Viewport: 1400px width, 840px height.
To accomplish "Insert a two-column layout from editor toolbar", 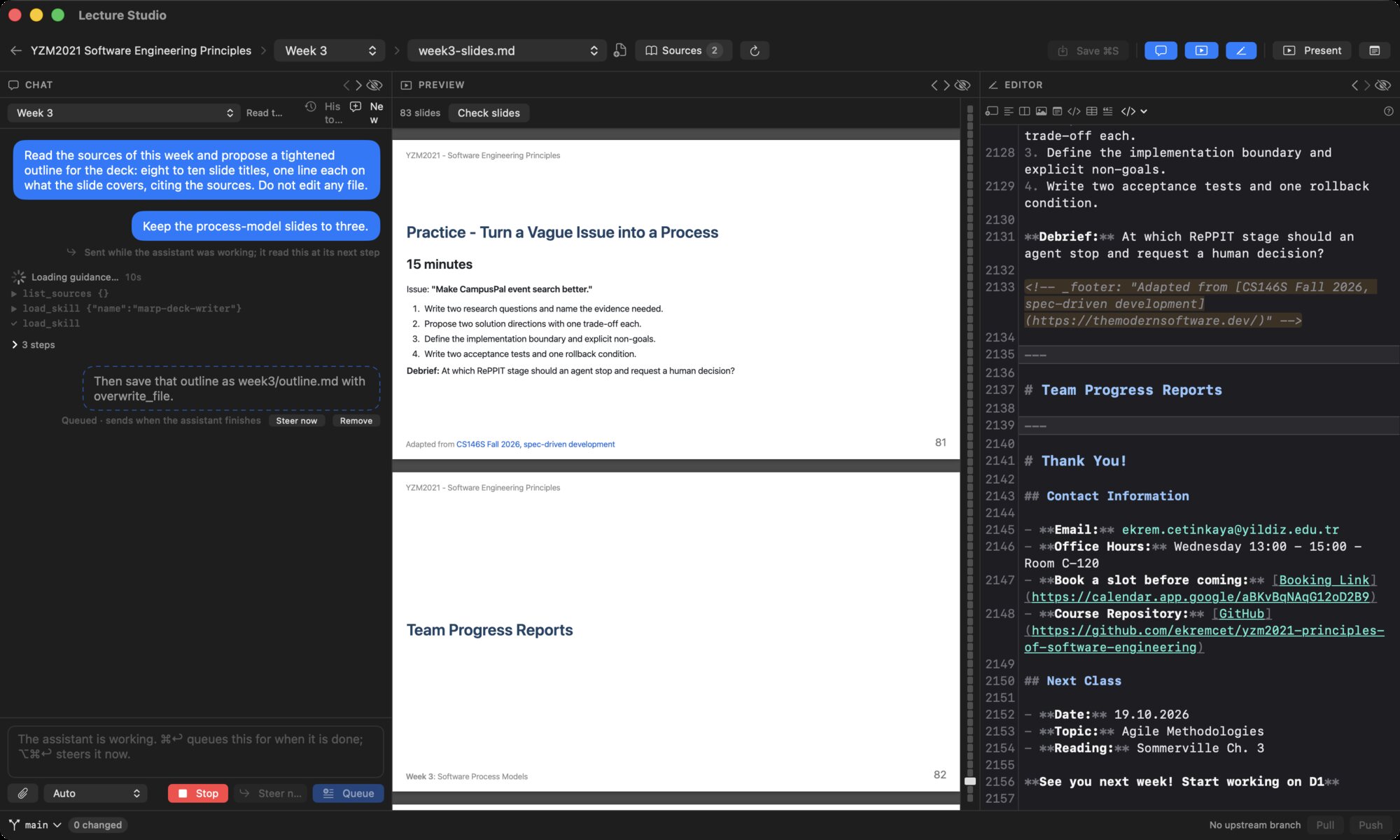I will click(1024, 111).
